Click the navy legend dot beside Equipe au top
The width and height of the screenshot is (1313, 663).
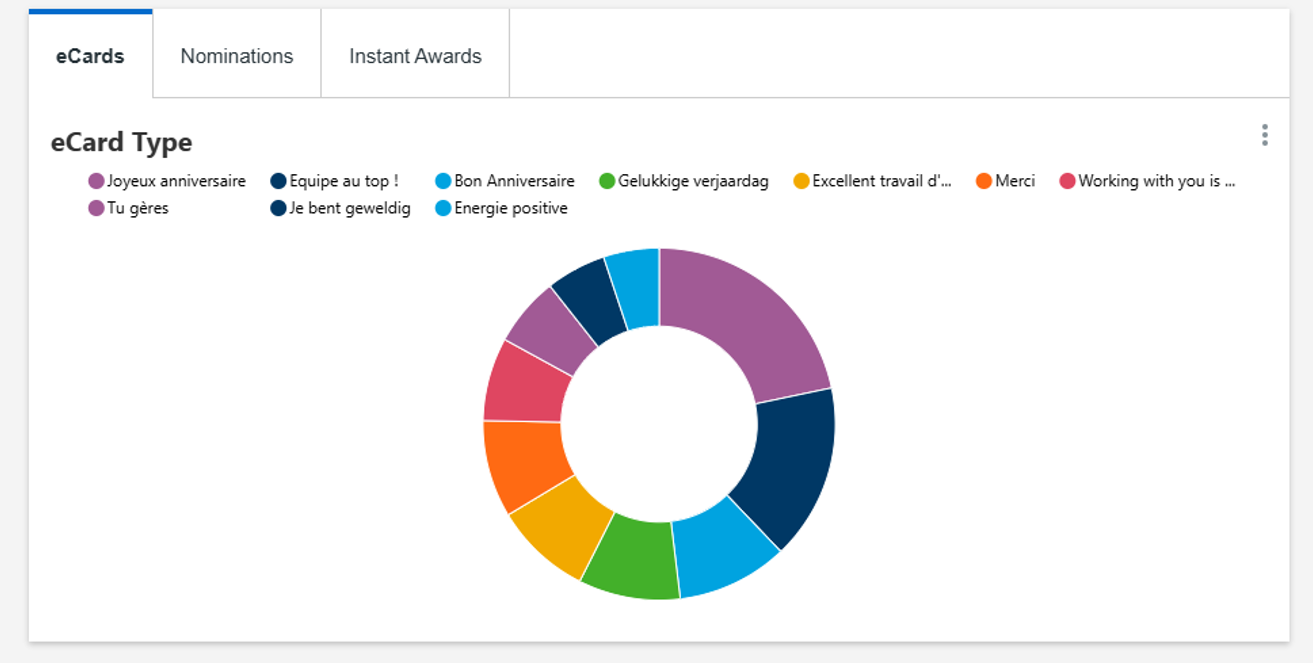pyautogui.click(x=279, y=181)
